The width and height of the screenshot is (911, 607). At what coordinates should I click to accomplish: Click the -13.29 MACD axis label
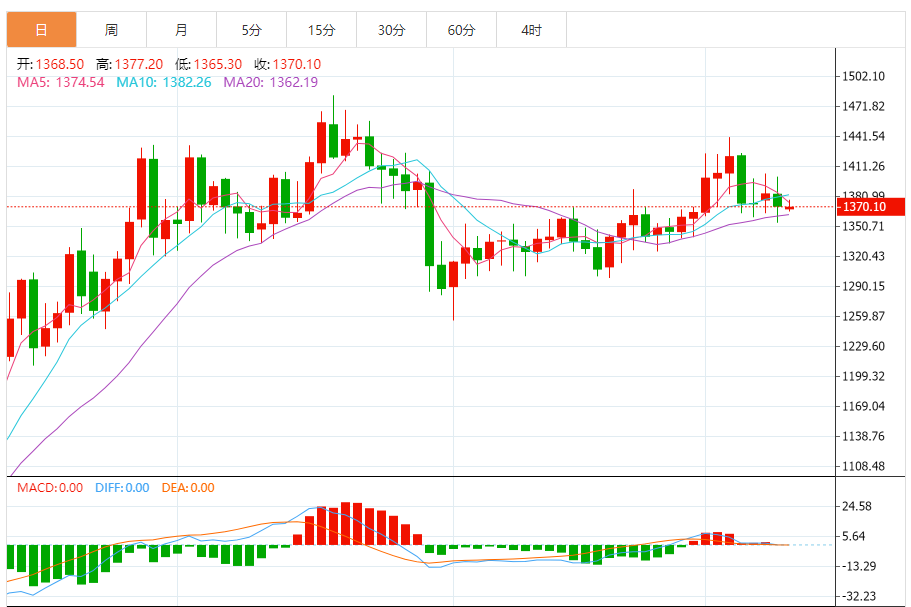point(859,566)
